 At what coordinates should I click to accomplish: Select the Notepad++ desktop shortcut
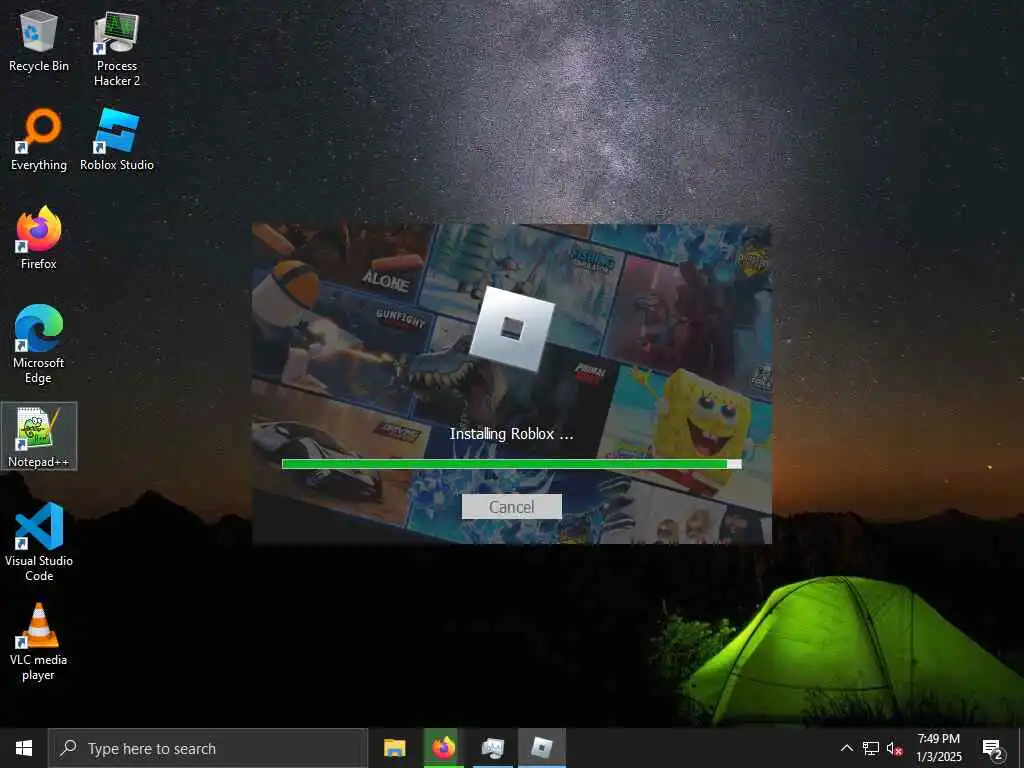click(39, 436)
